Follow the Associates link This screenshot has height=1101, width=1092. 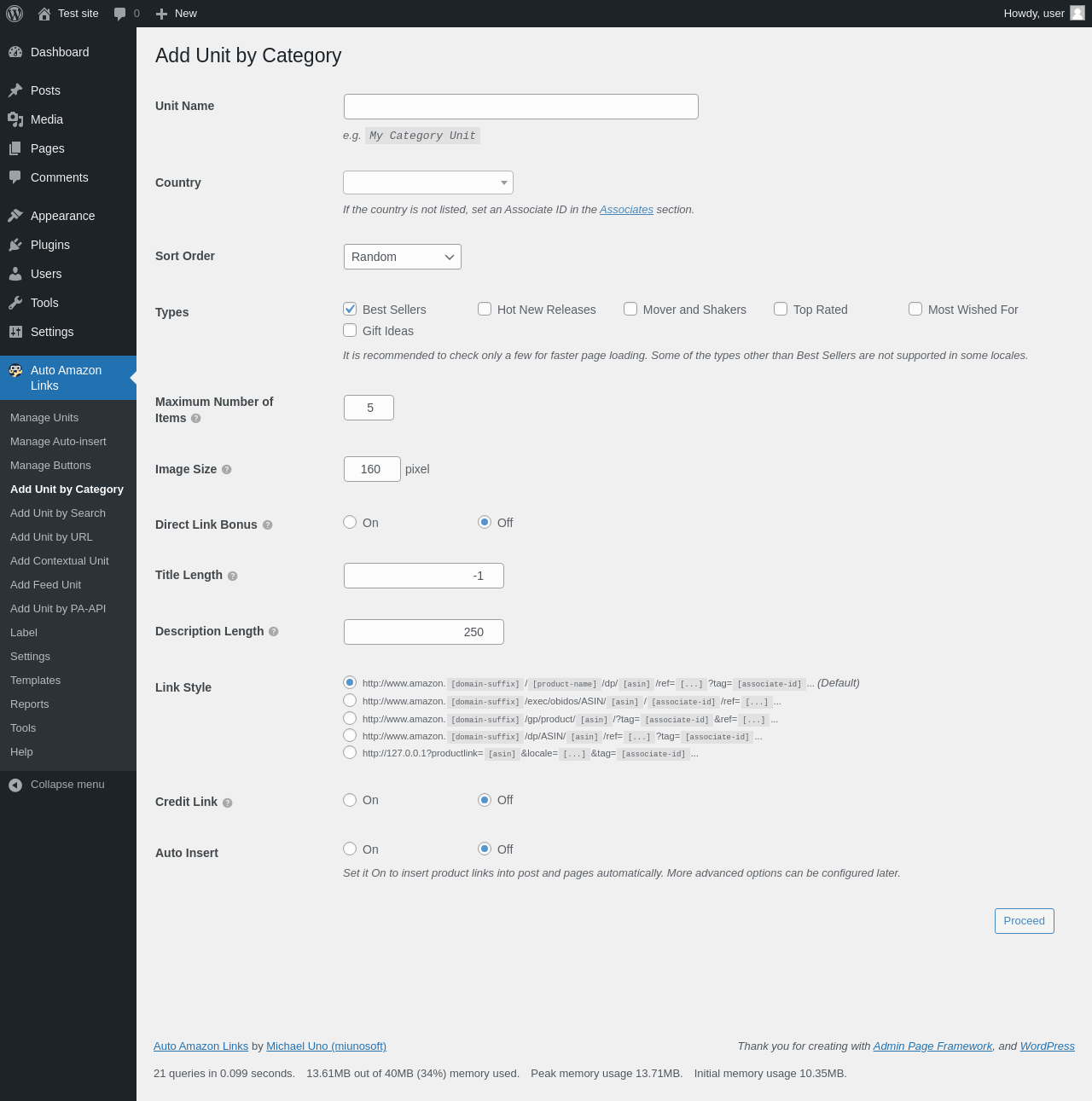pos(626,210)
